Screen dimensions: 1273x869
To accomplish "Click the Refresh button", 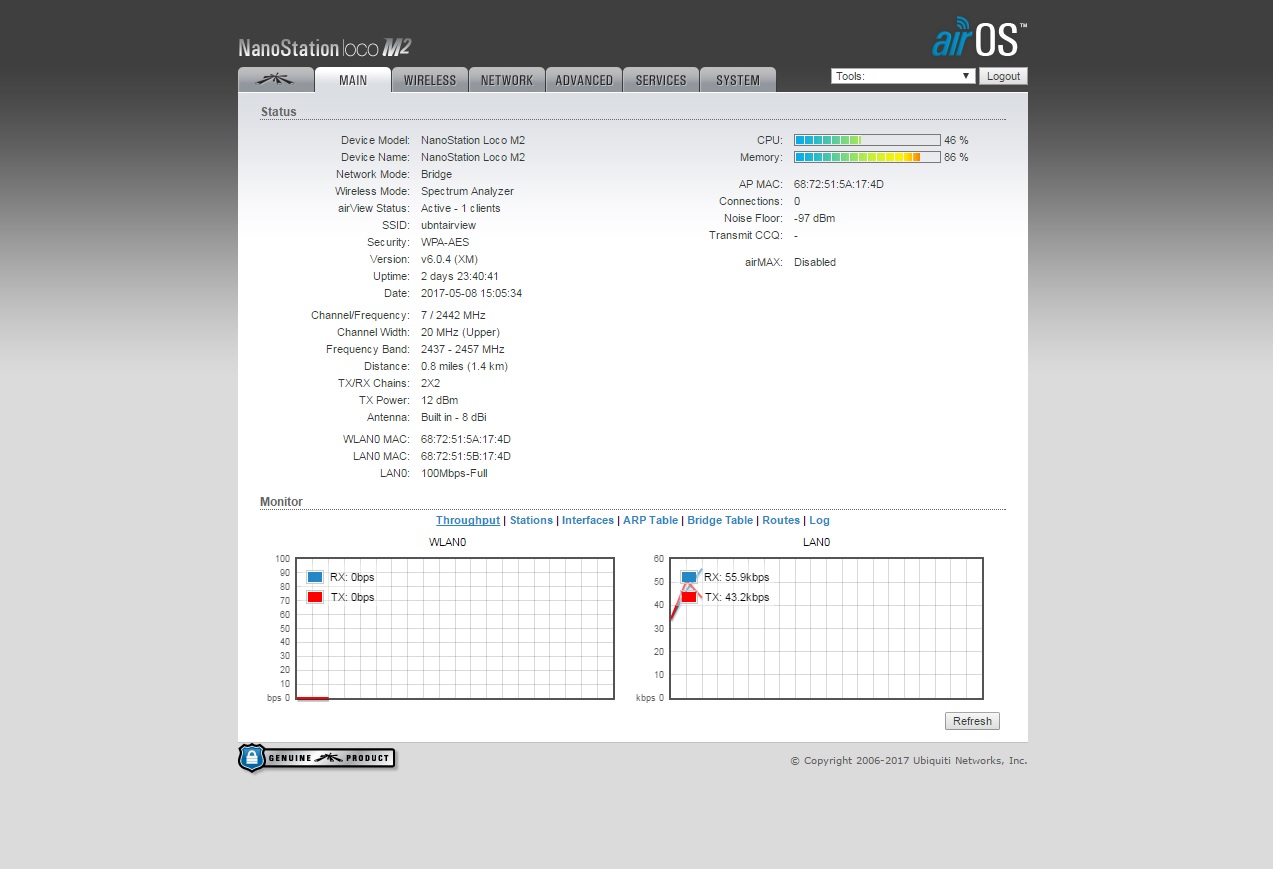I will pos(972,721).
